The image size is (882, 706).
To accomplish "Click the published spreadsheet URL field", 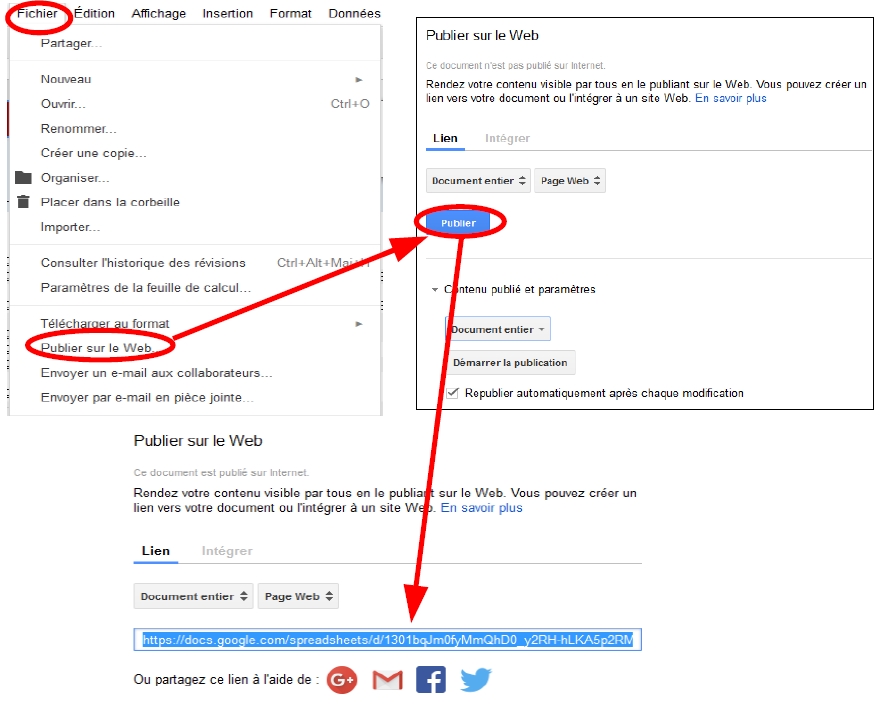I will pyautogui.click(x=388, y=640).
